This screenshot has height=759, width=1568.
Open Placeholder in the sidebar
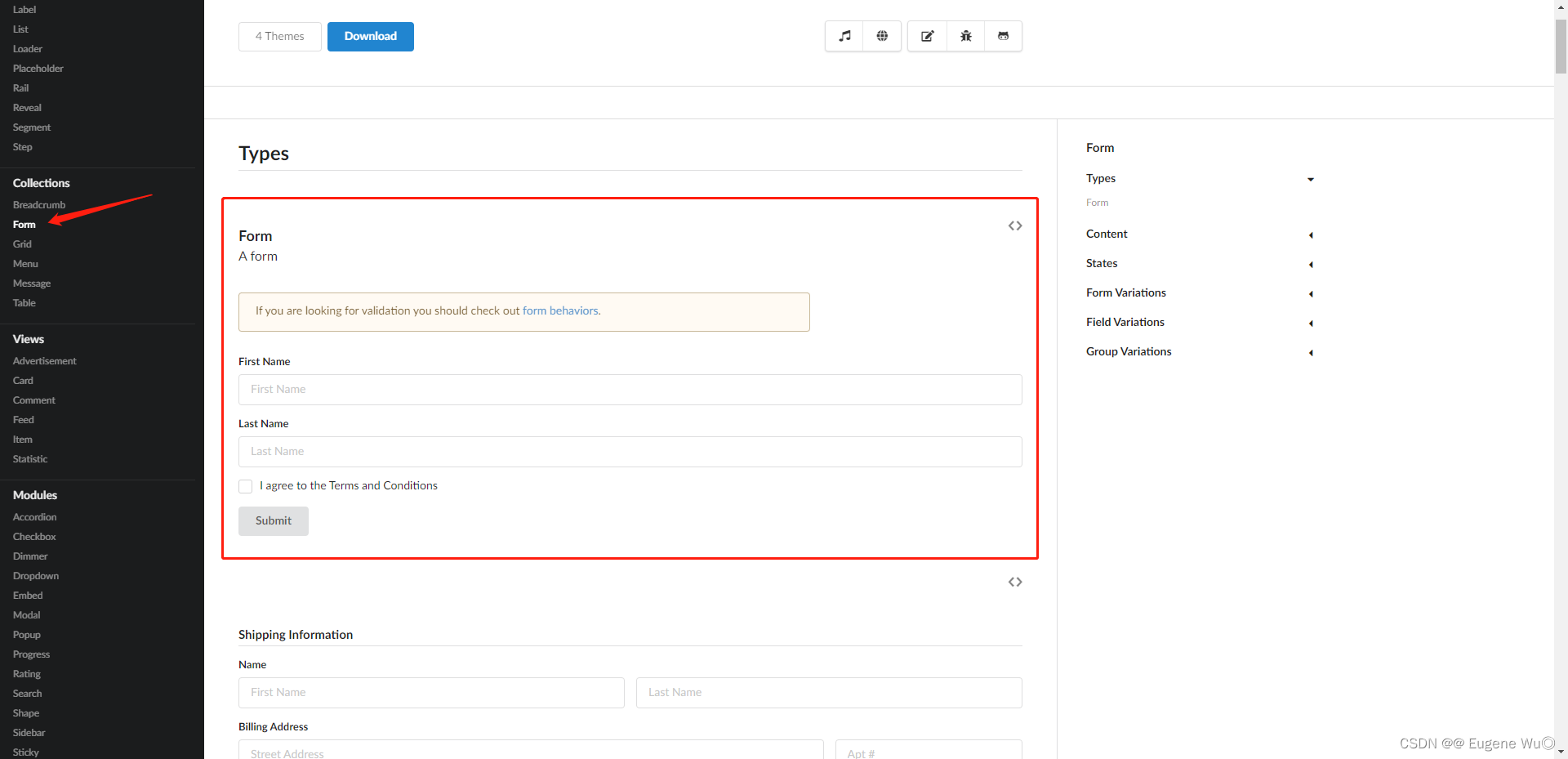click(38, 69)
